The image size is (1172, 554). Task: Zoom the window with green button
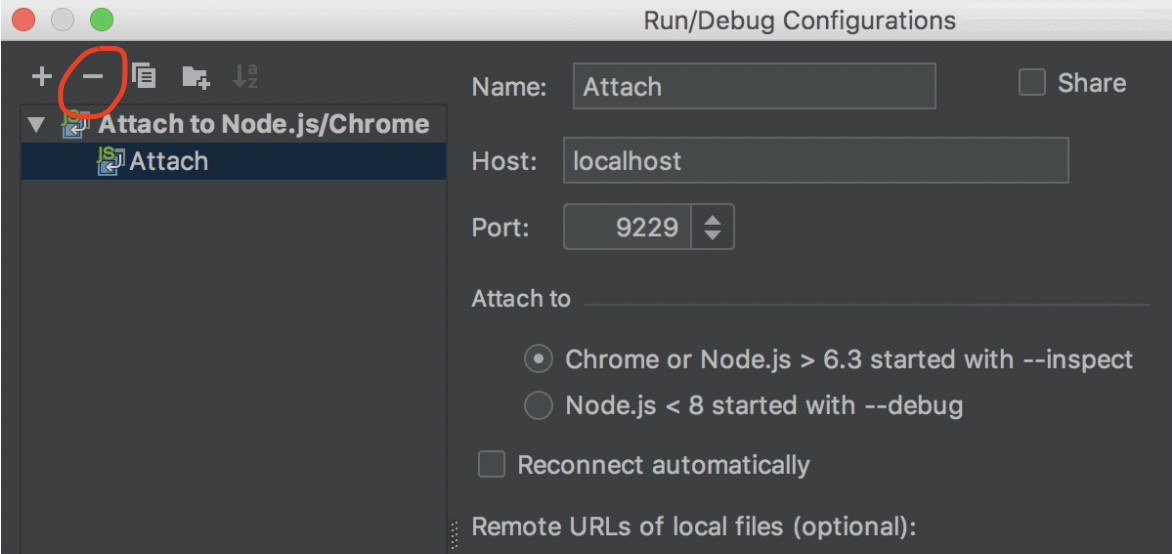point(101,19)
